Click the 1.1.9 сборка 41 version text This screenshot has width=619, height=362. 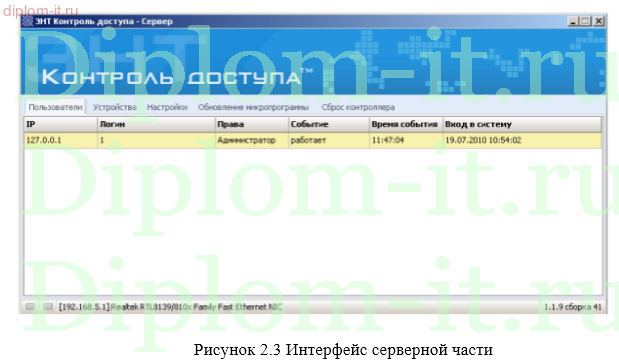(x=572, y=307)
